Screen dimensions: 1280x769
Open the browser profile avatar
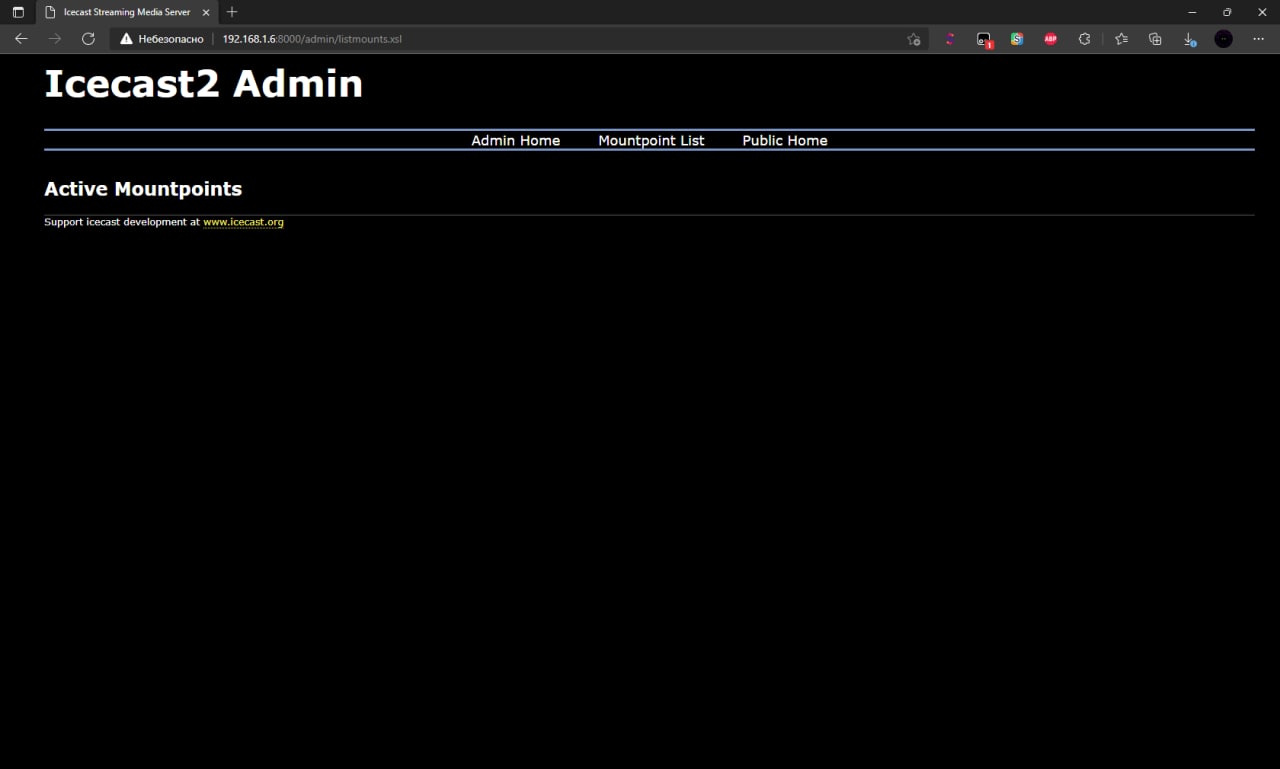click(1224, 39)
